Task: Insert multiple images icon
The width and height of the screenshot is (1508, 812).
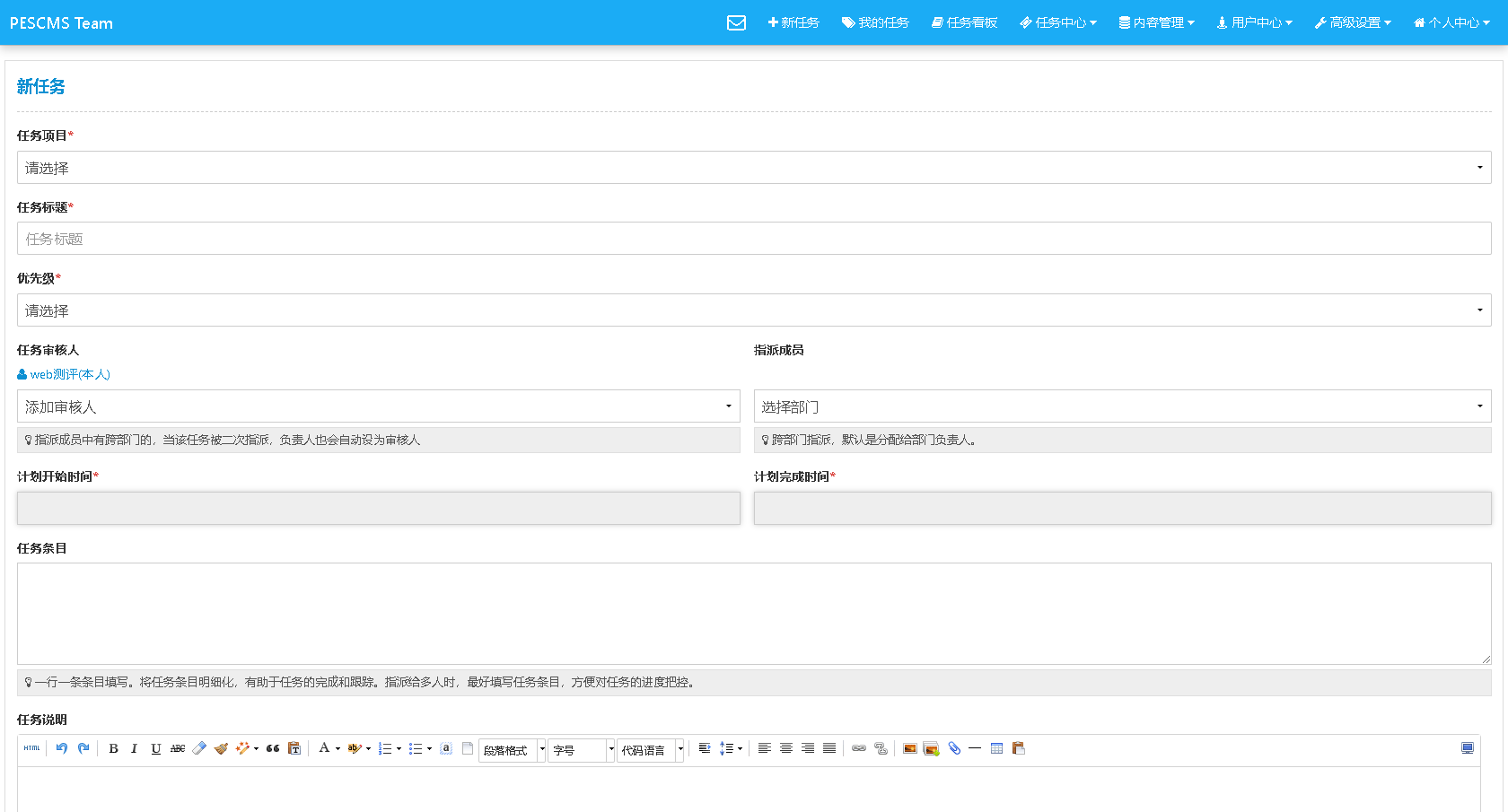Action: [932, 748]
